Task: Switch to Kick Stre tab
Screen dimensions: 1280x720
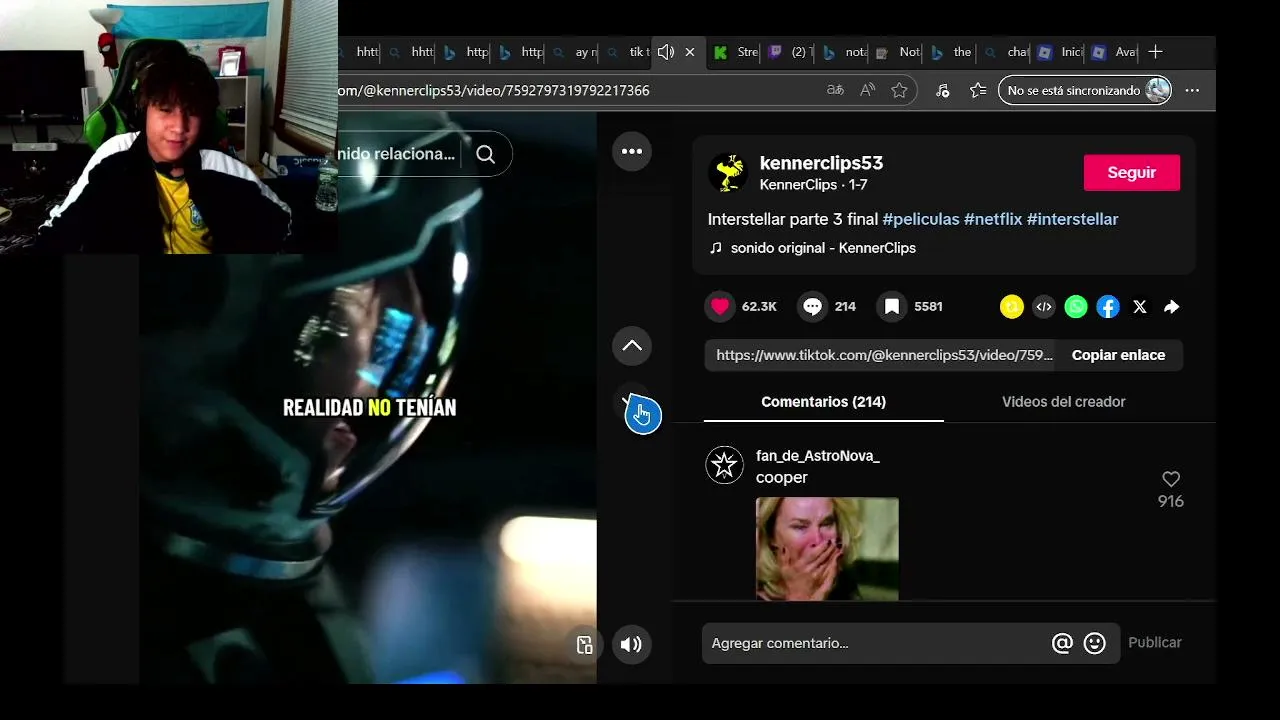Action: (735, 52)
